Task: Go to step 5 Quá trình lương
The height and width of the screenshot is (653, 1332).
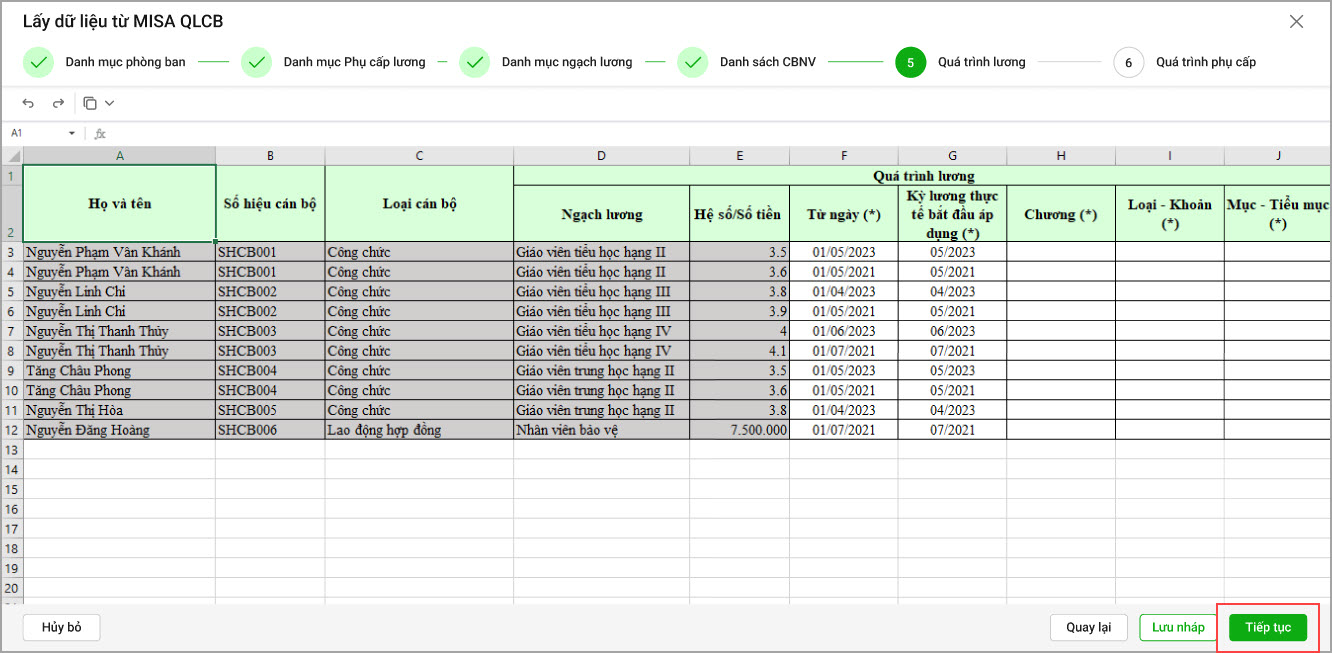Action: pyautogui.click(x=910, y=62)
